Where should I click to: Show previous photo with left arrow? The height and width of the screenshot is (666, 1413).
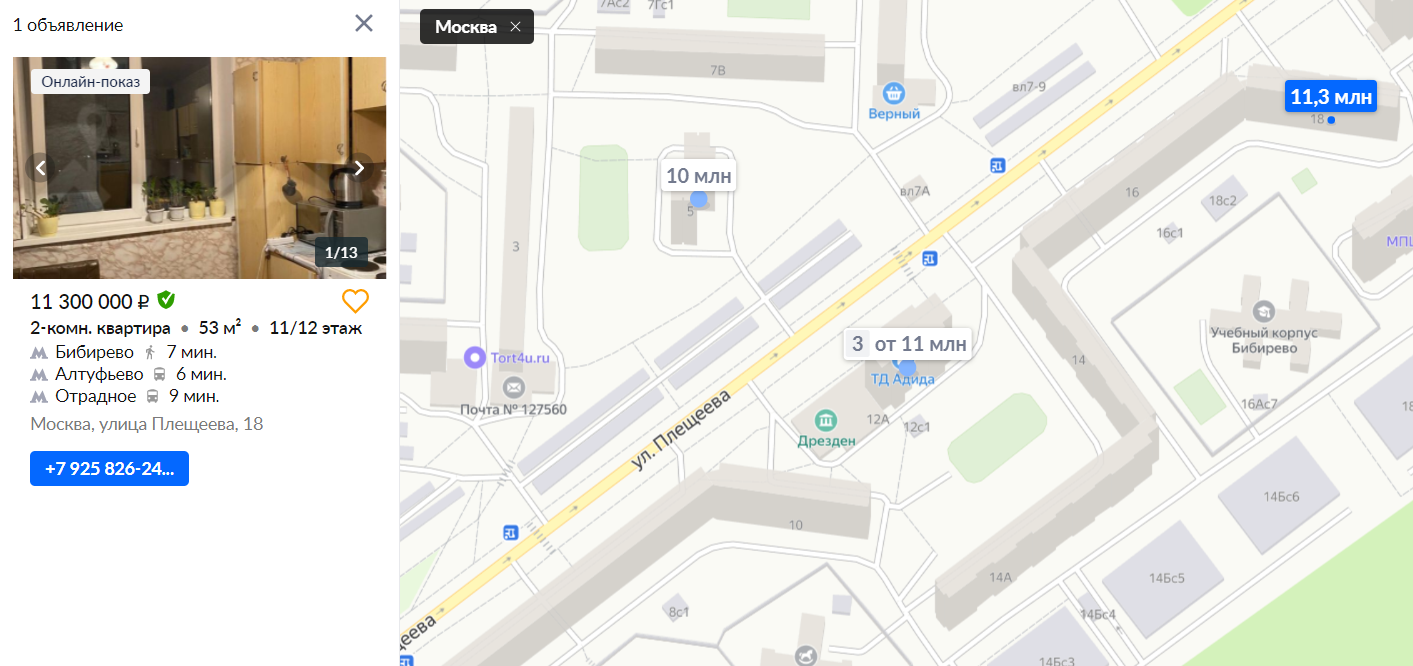pyautogui.click(x=41, y=168)
